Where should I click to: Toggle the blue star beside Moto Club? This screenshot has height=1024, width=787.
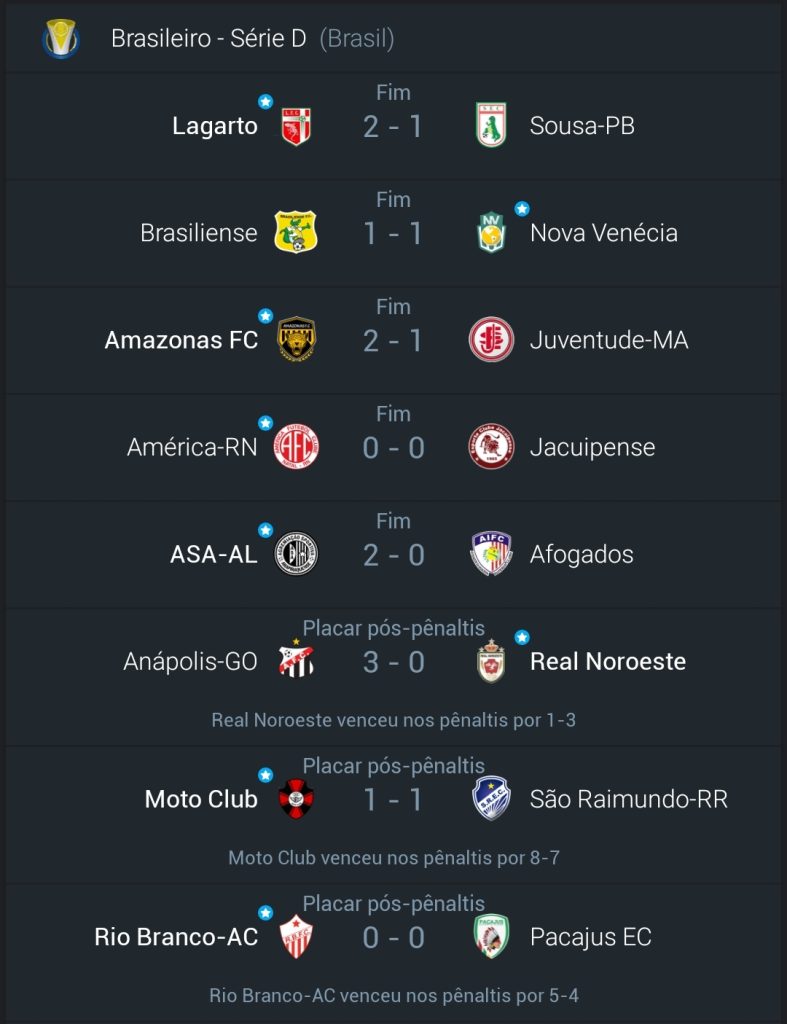coord(265,775)
